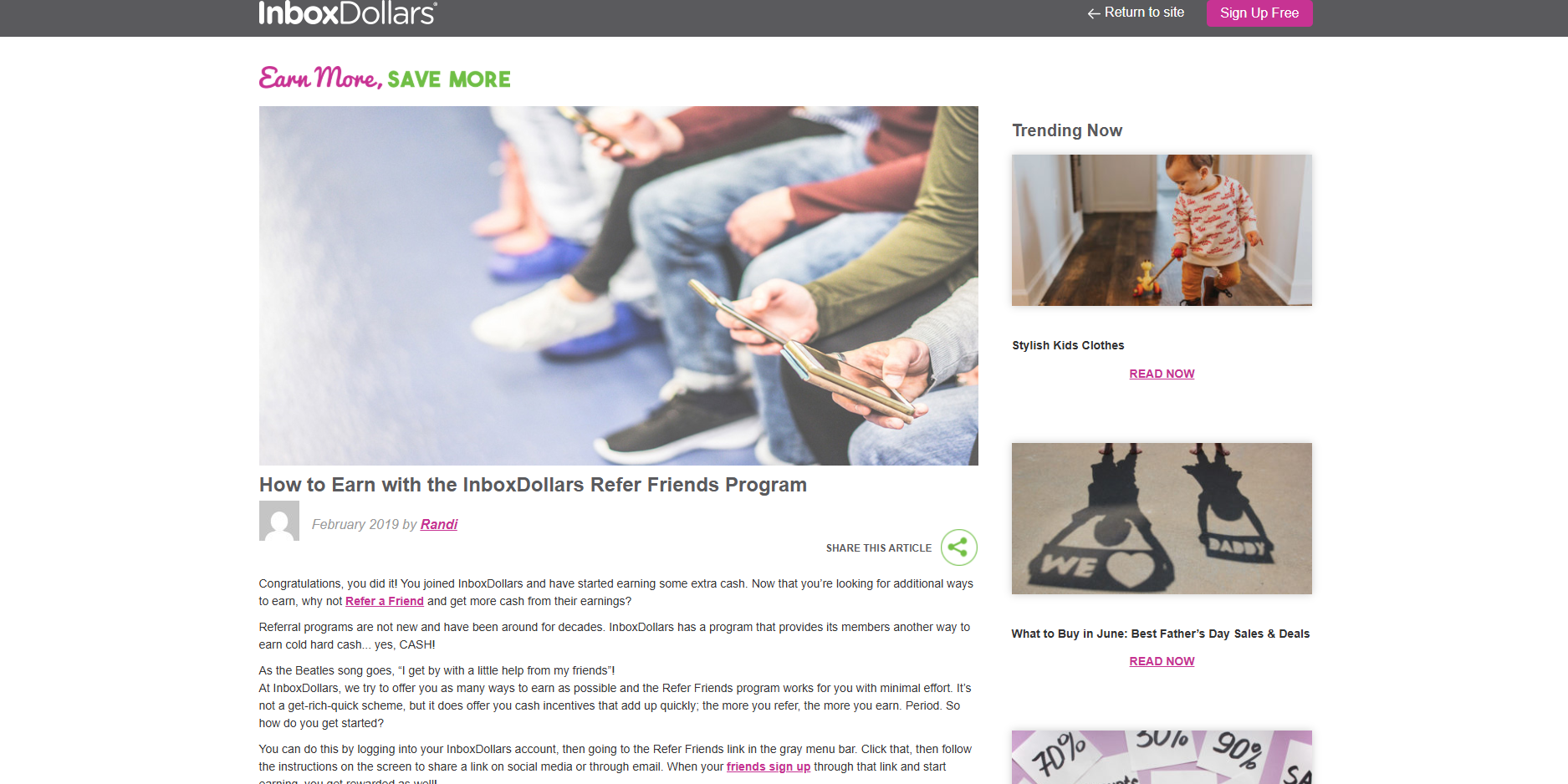Open the discount percentages thumbnail
The height and width of the screenshot is (784, 1568).
pos(1162,757)
